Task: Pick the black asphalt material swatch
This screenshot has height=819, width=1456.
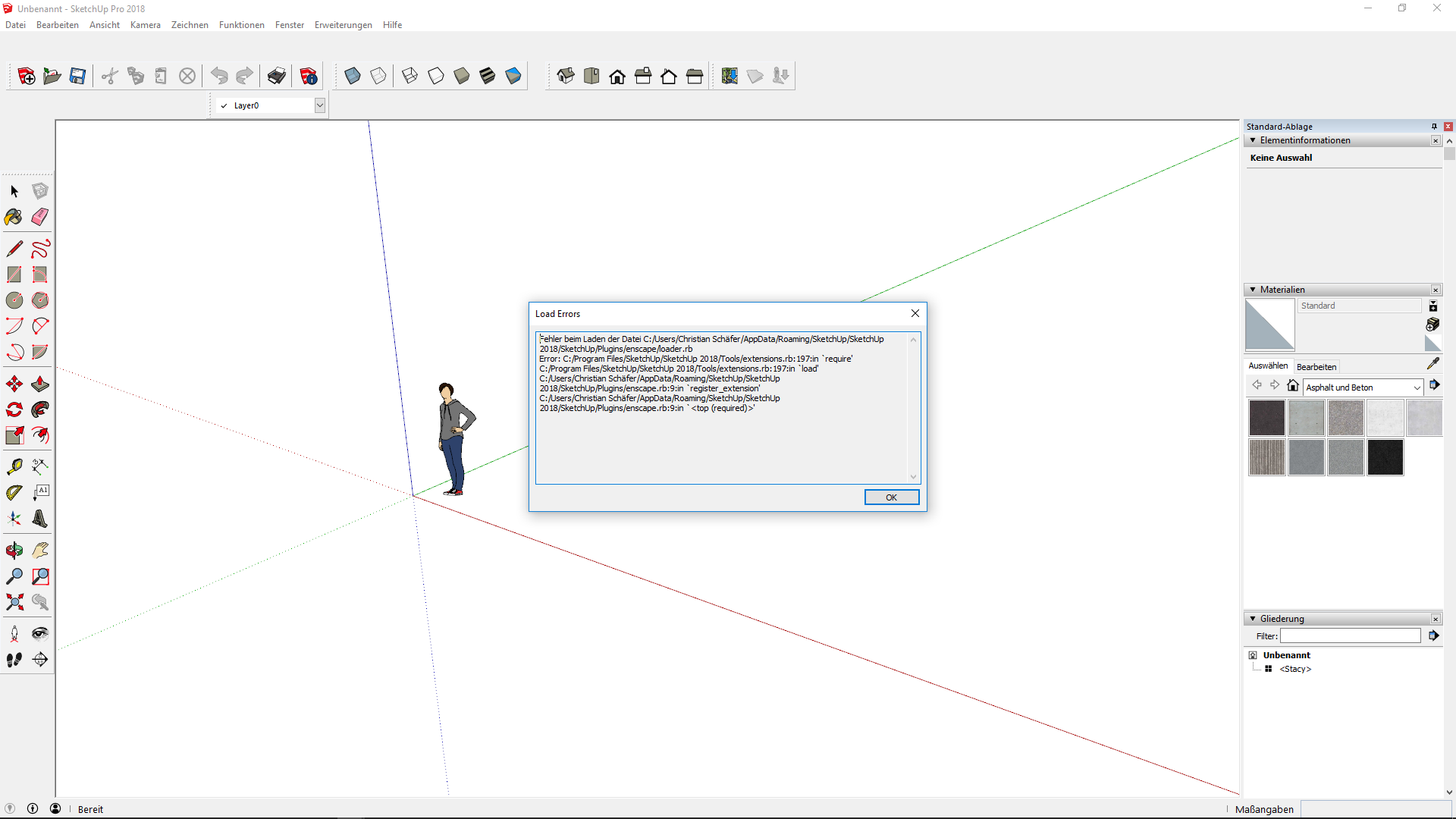Action: click(x=1385, y=457)
